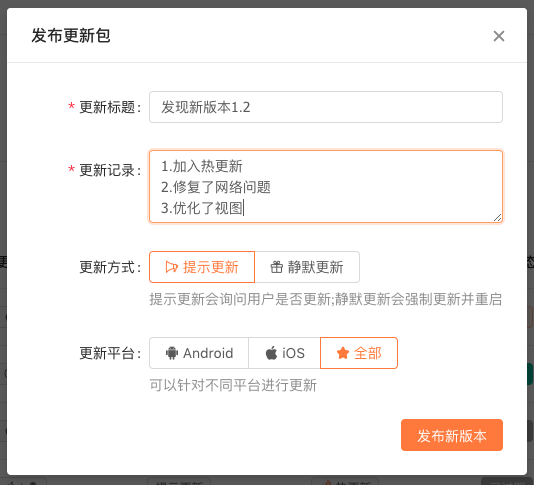Screen dimensions: 534x485
Task: Click the textarea resize handle corner
Action: (x=498, y=218)
